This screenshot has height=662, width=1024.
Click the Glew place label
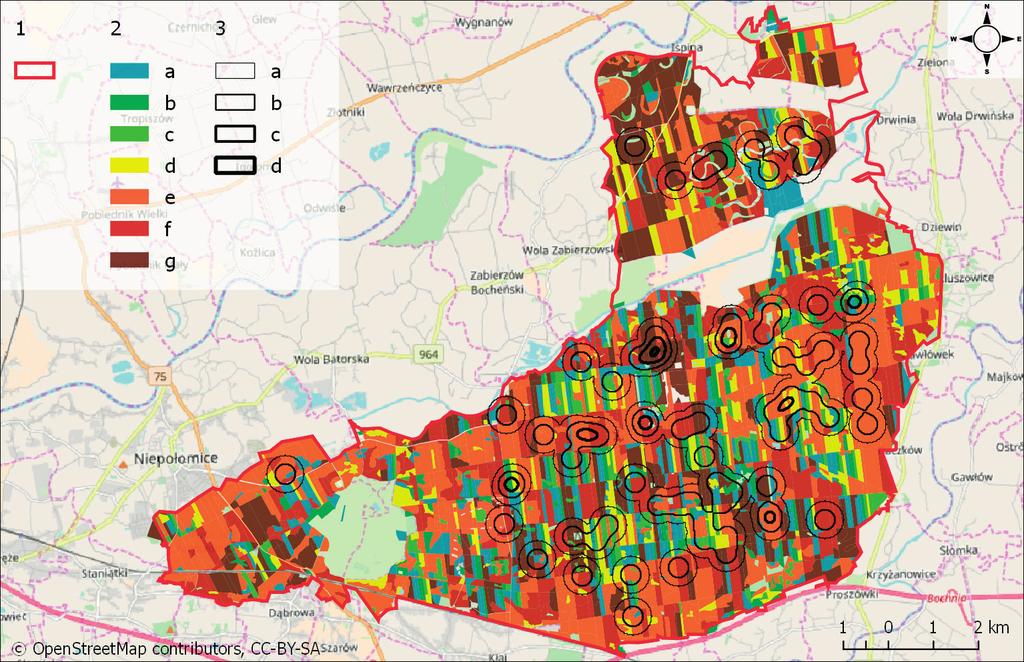(x=264, y=20)
